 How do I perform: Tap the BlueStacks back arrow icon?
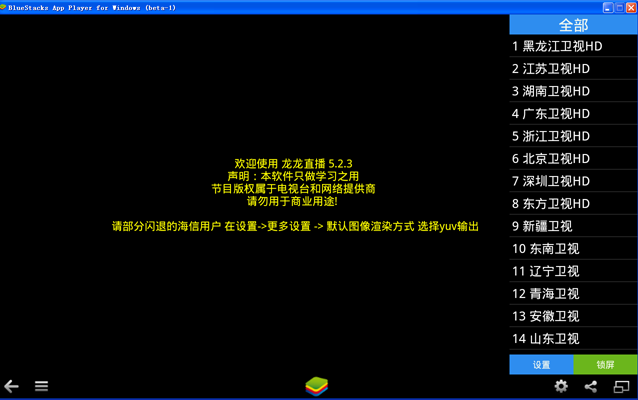point(11,386)
